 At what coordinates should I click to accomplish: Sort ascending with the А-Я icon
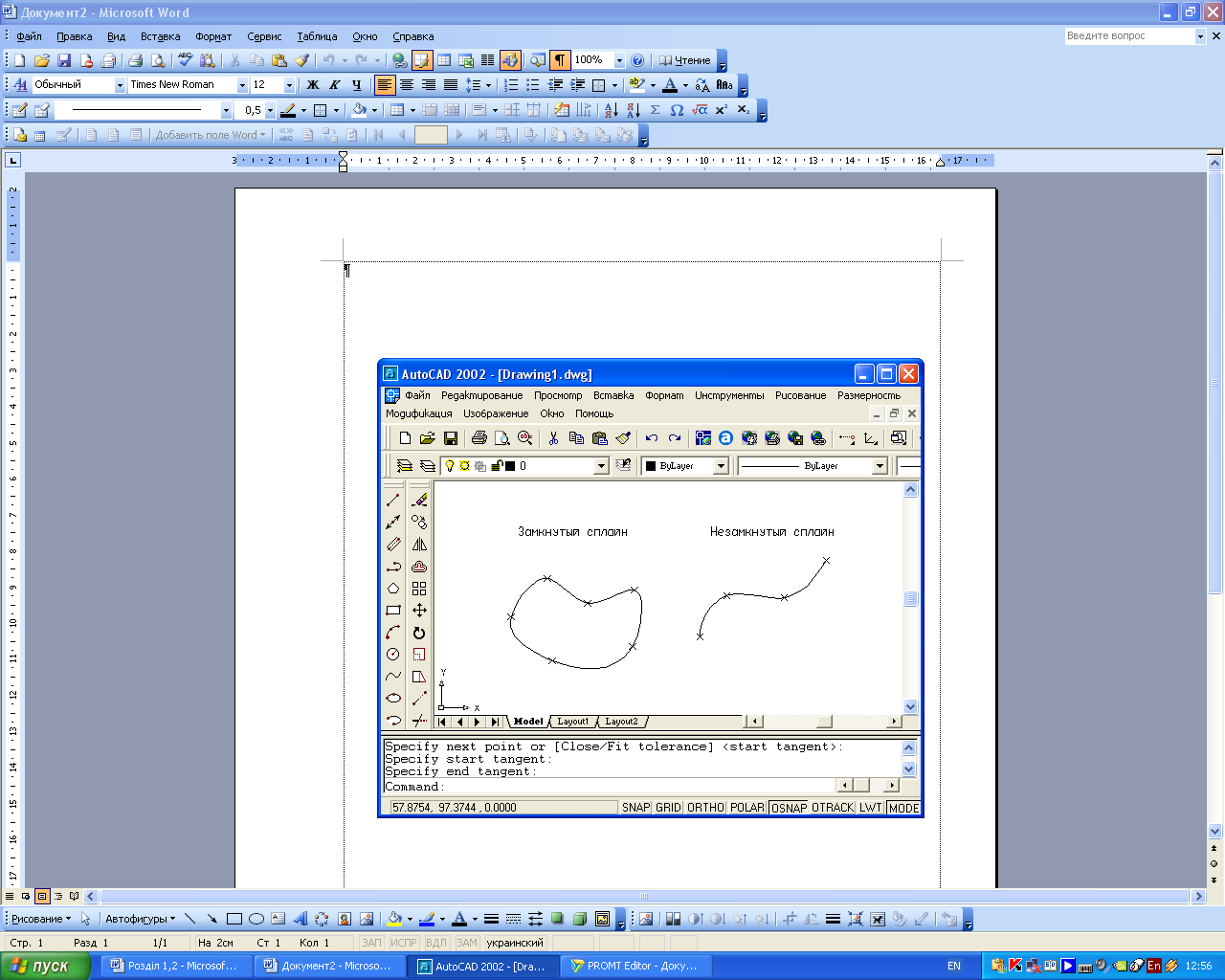611,110
